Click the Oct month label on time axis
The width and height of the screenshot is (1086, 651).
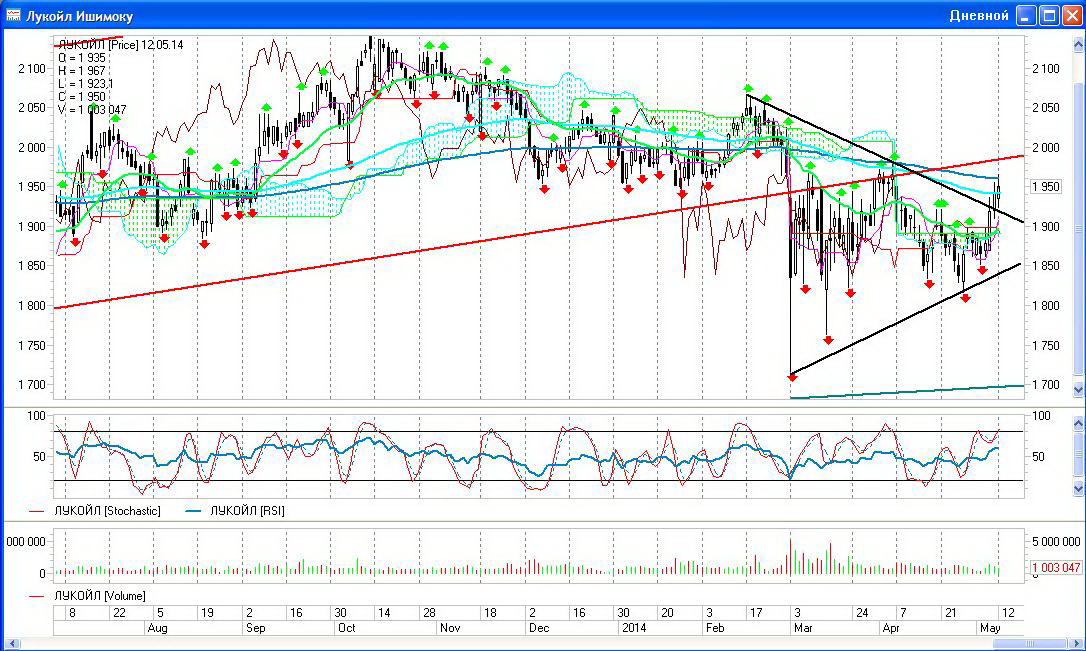click(x=346, y=628)
